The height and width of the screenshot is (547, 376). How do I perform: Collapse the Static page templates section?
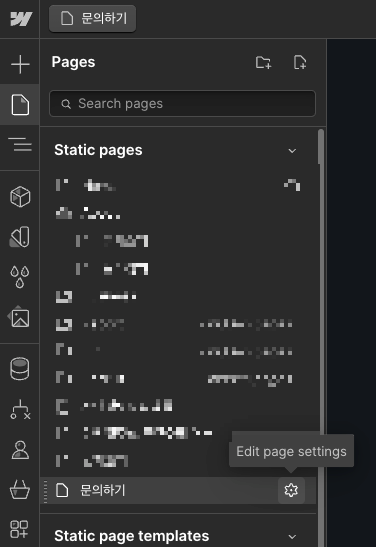pos(292,537)
